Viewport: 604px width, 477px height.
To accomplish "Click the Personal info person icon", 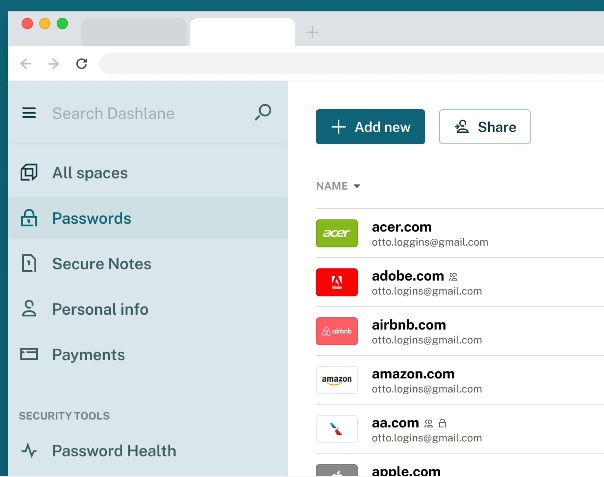I will 29,309.
